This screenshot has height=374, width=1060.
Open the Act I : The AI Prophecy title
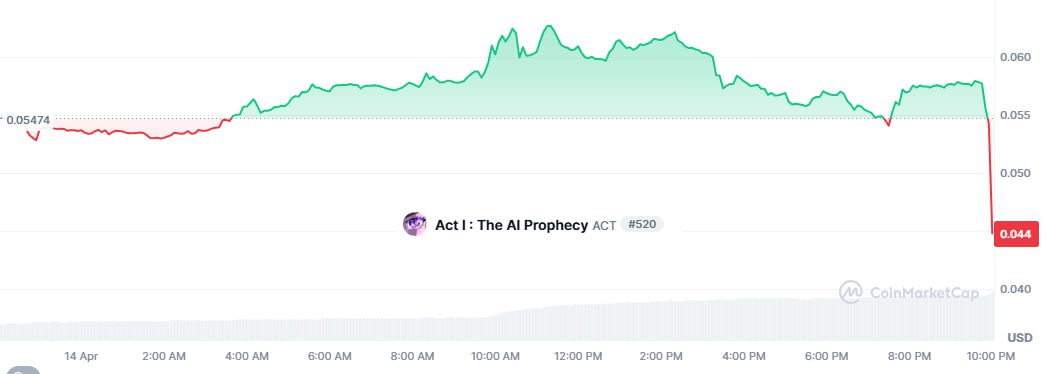click(x=511, y=225)
